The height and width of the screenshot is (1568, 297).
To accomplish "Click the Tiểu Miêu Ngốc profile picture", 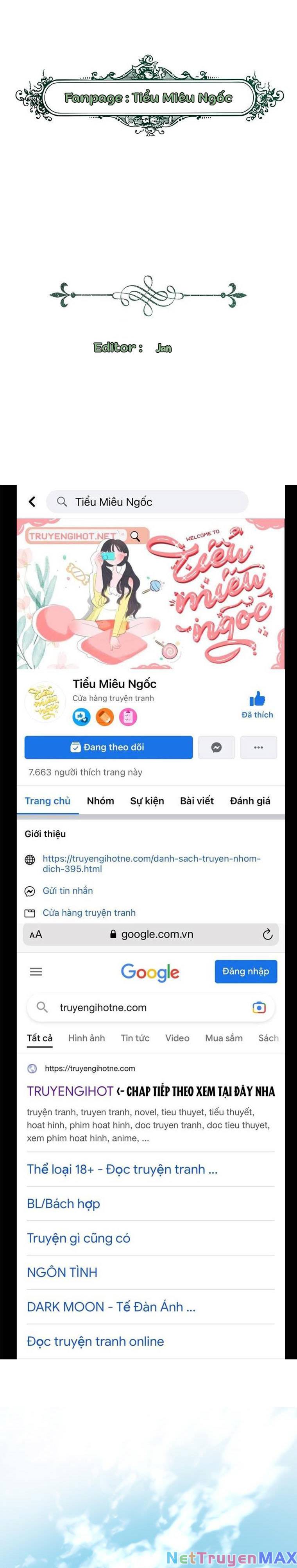I will (x=45, y=702).
